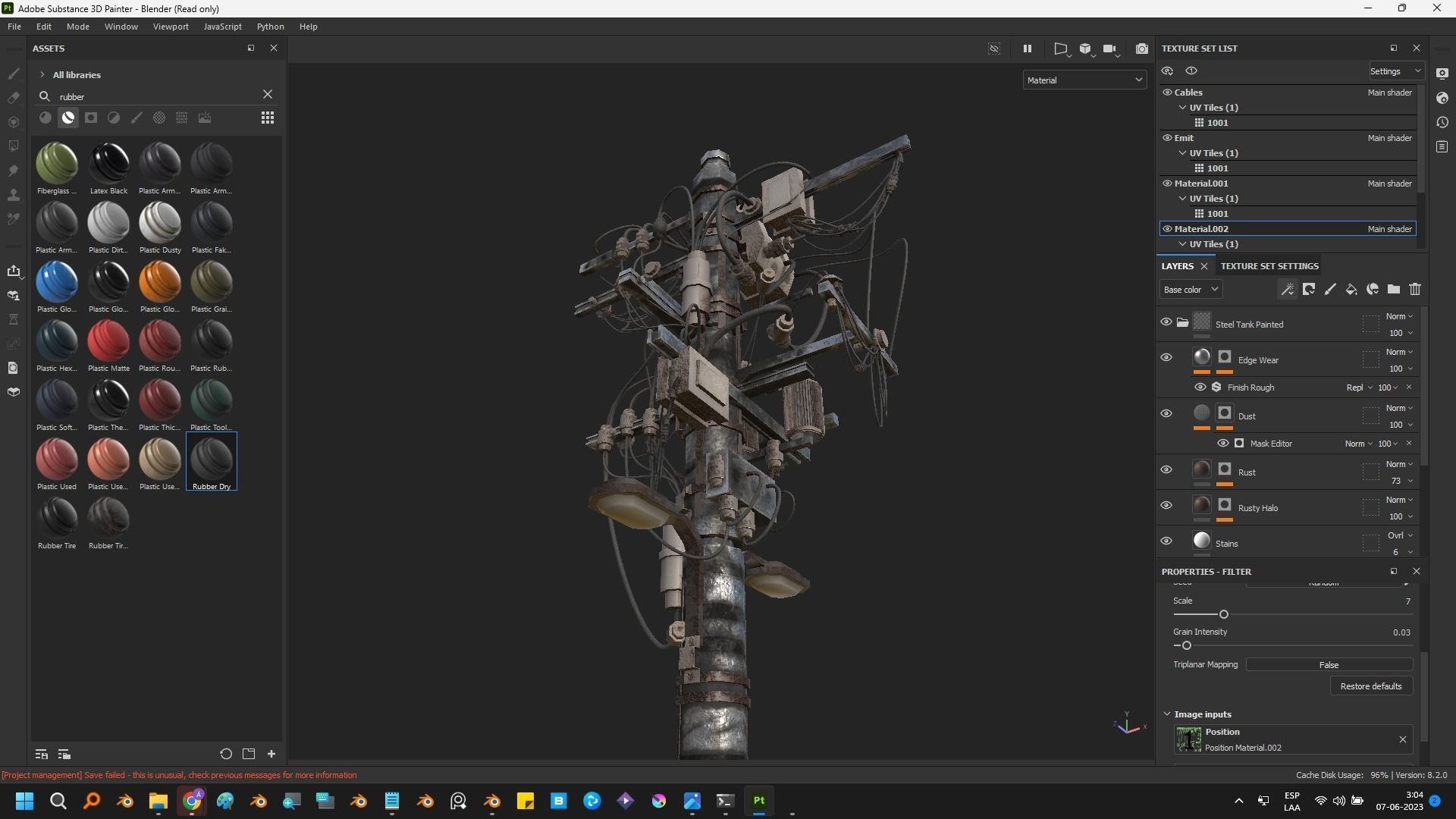Click the Scale slider handle
The width and height of the screenshot is (1456, 819).
point(1223,614)
